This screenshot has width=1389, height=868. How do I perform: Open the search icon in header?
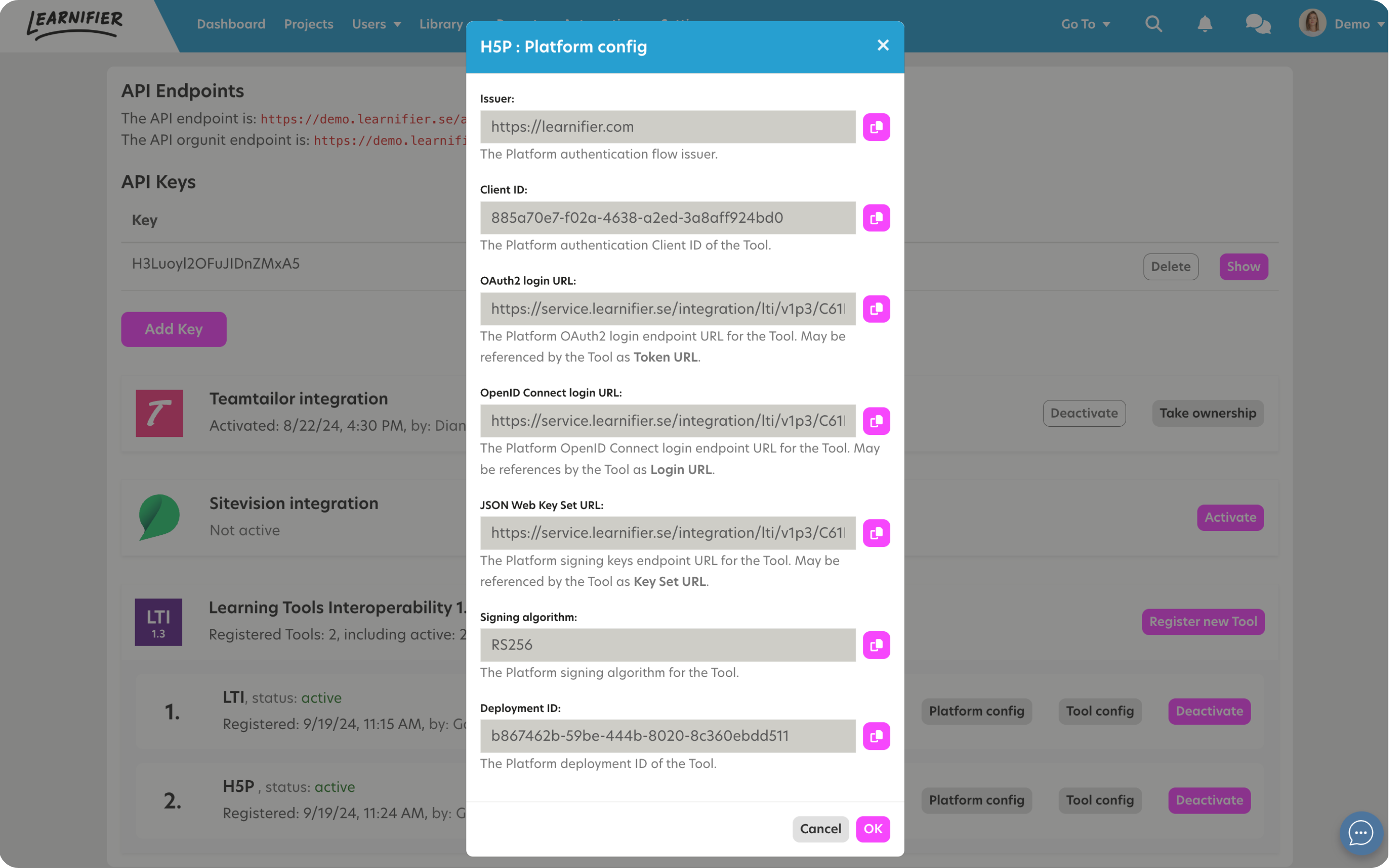pyautogui.click(x=1154, y=24)
